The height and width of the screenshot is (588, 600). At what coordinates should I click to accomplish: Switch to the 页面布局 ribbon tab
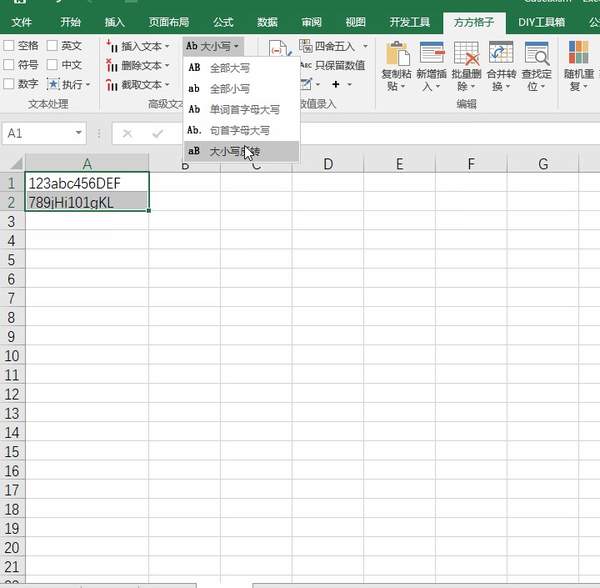(168, 21)
